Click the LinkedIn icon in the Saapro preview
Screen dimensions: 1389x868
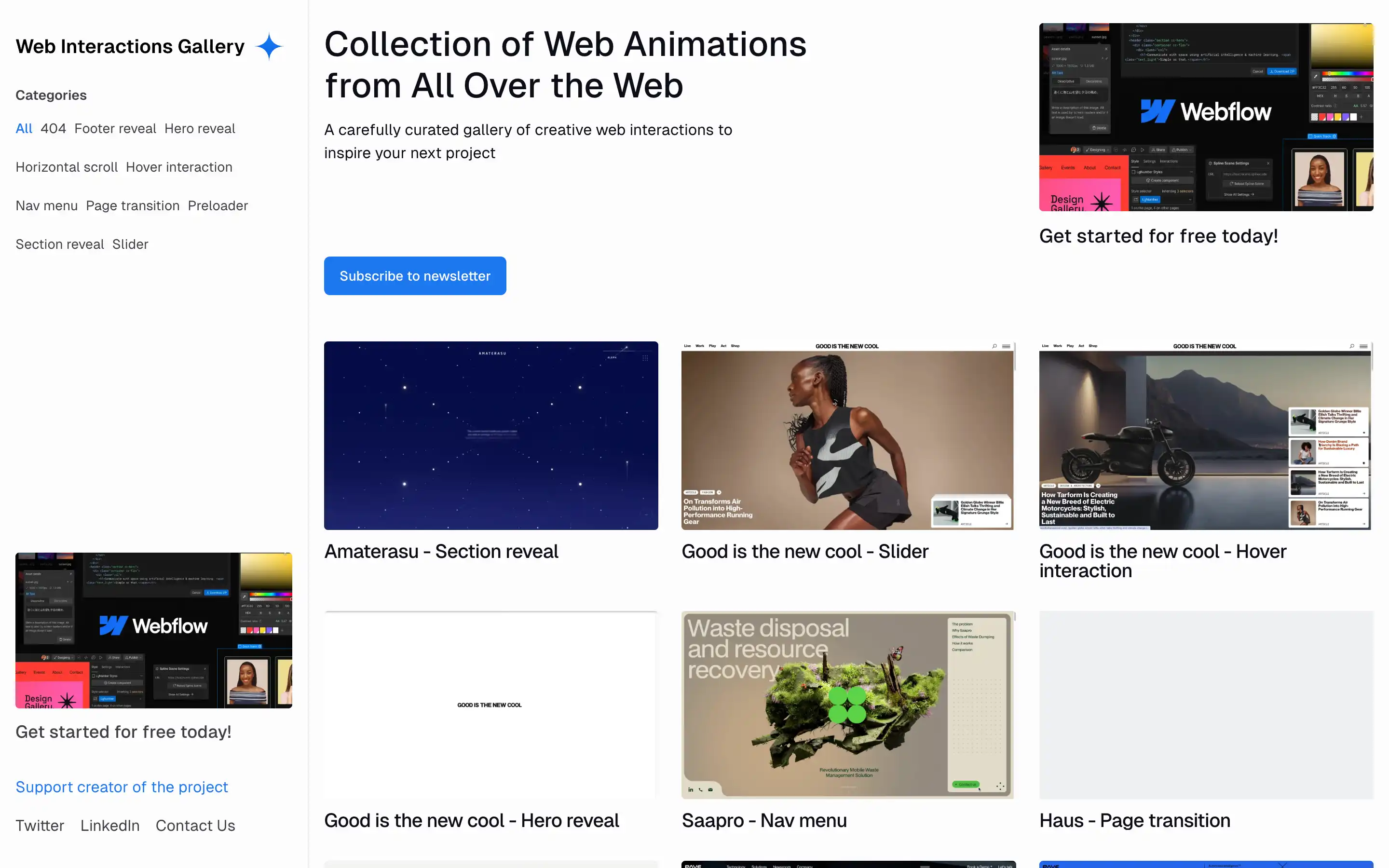[691, 790]
